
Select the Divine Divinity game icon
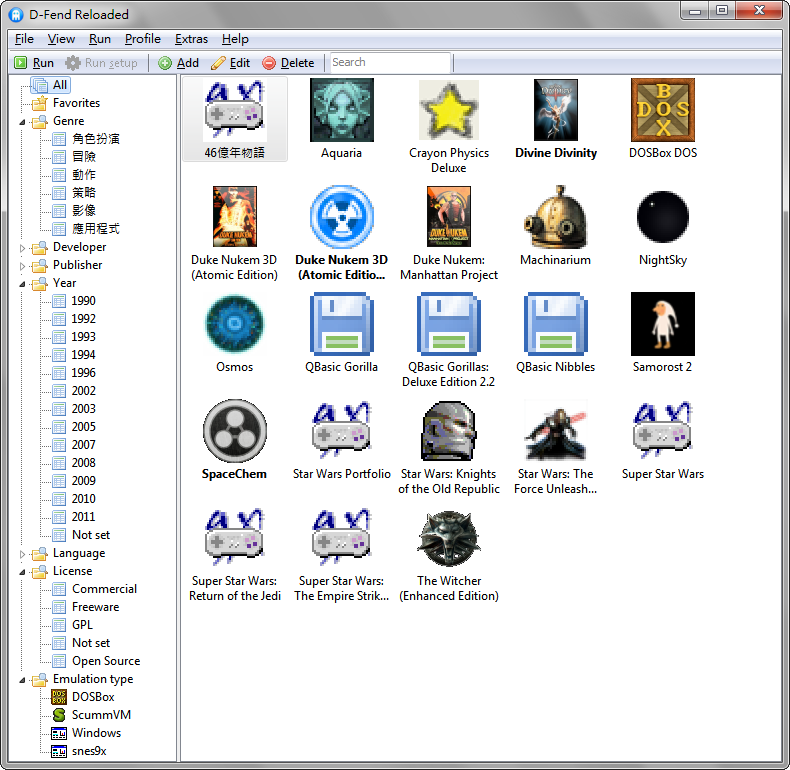click(556, 110)
